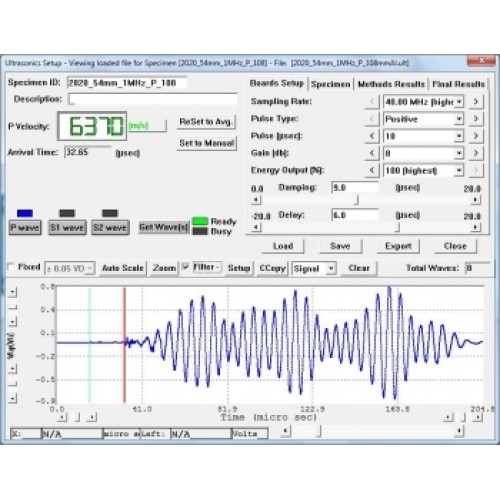This screenshot has height=500, width=500.
Task: Toggle the Filter checkbox
Action: click(x=186, y=267)
